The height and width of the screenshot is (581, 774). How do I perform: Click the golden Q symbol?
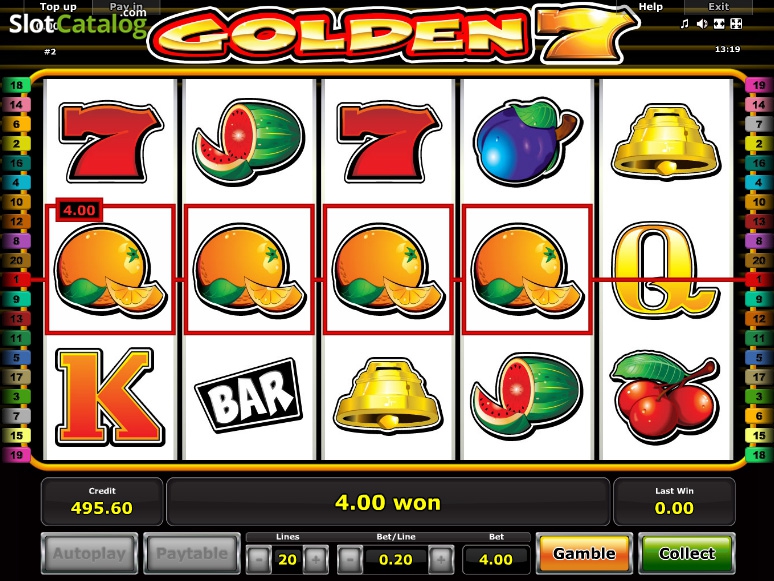[664, 269]
